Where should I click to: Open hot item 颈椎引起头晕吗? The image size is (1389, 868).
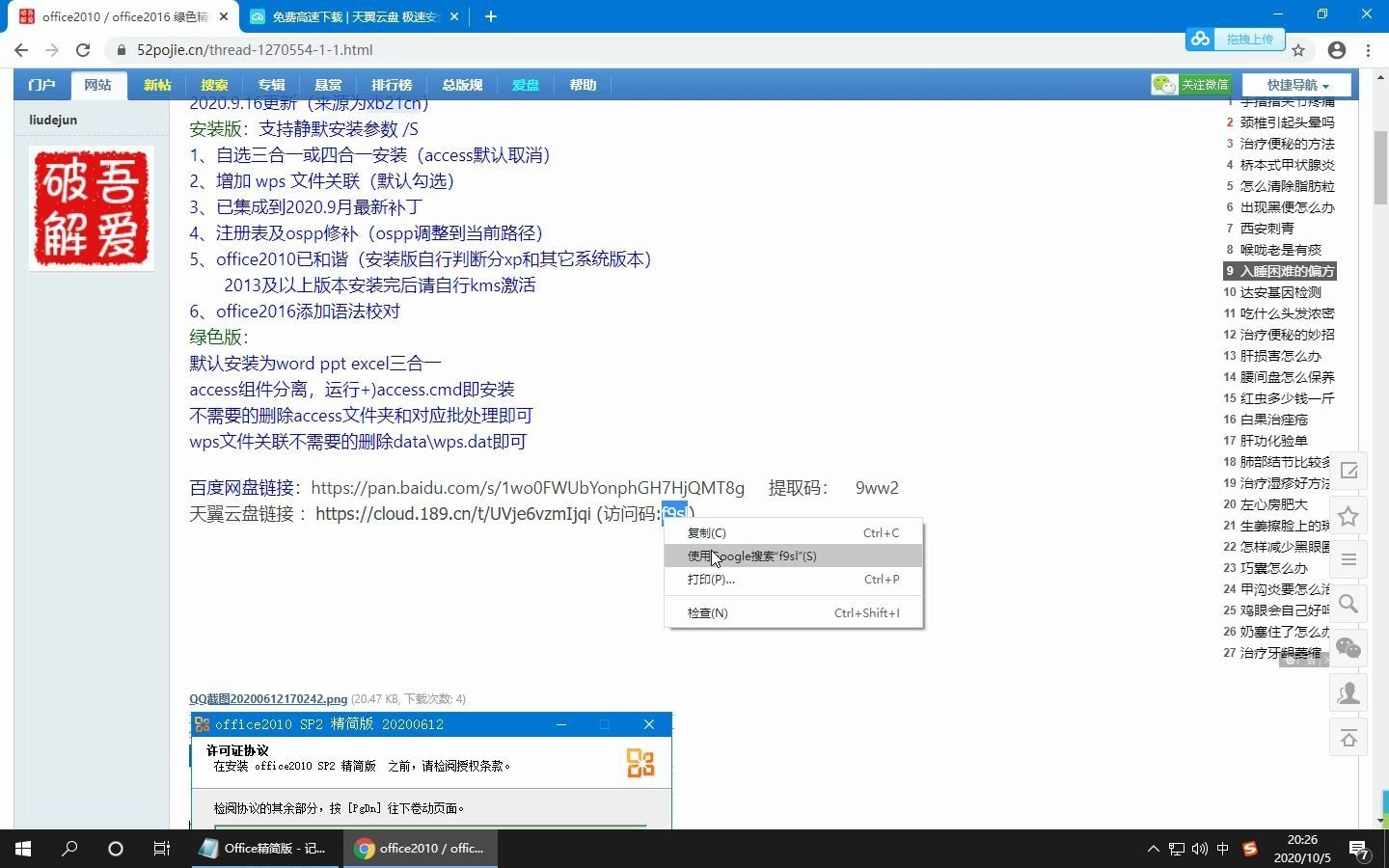click(x=1287, y=122)
